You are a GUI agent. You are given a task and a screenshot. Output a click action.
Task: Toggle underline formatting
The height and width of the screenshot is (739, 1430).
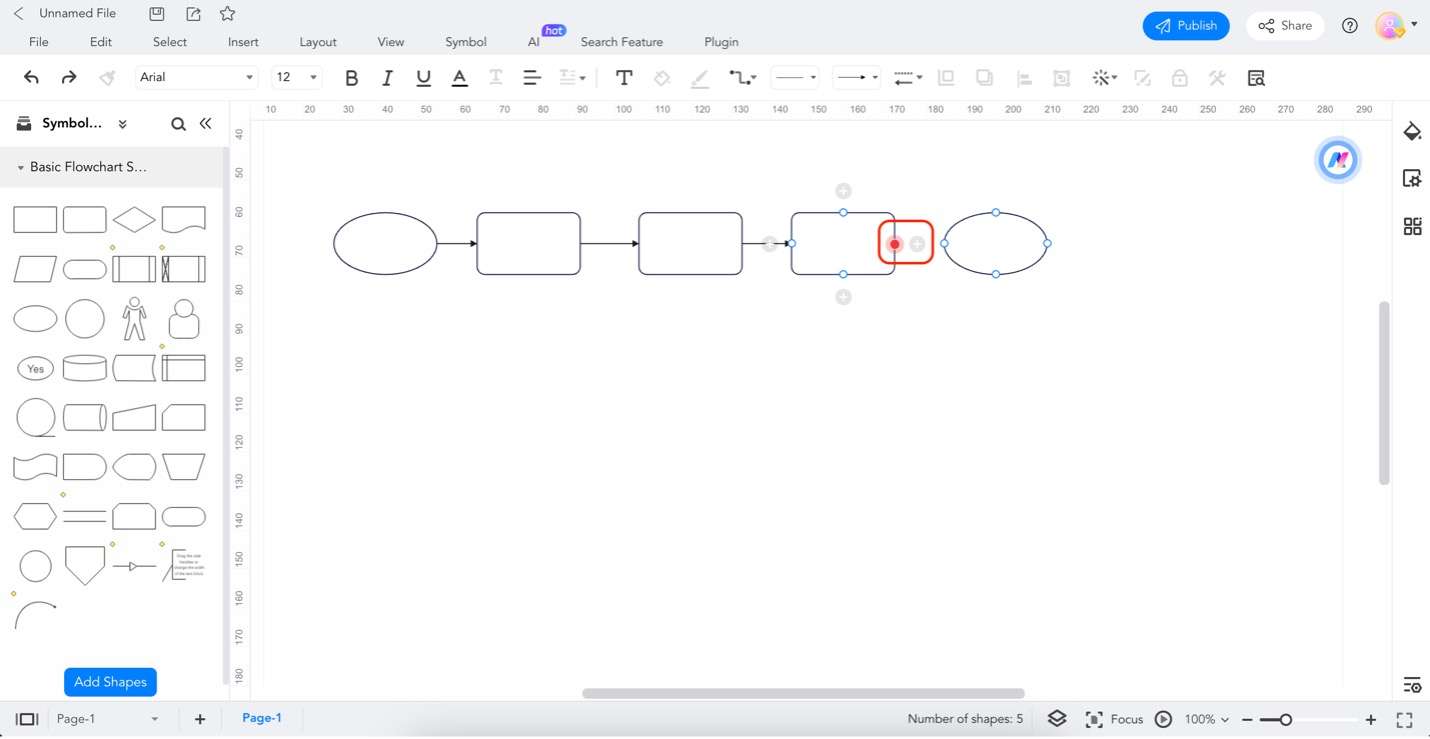tap(423, 77)
